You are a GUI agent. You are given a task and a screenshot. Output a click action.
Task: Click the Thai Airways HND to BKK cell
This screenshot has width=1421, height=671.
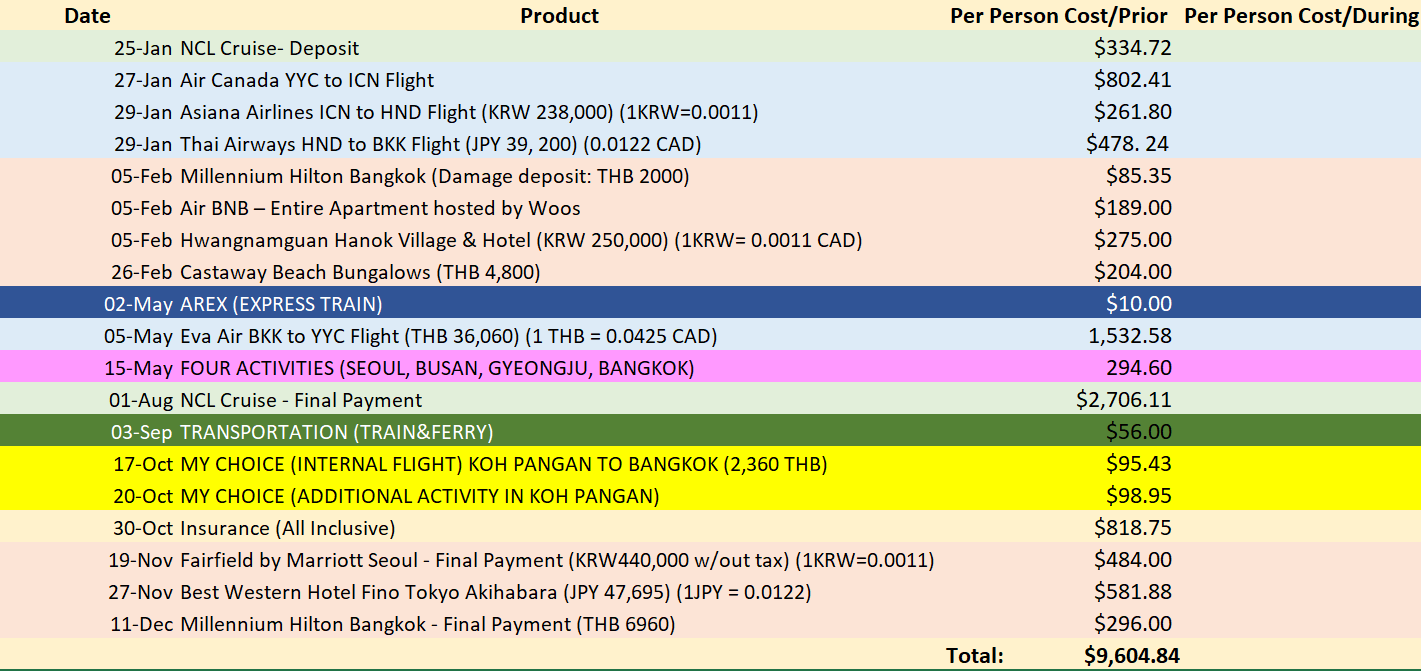tap(440, 144)
